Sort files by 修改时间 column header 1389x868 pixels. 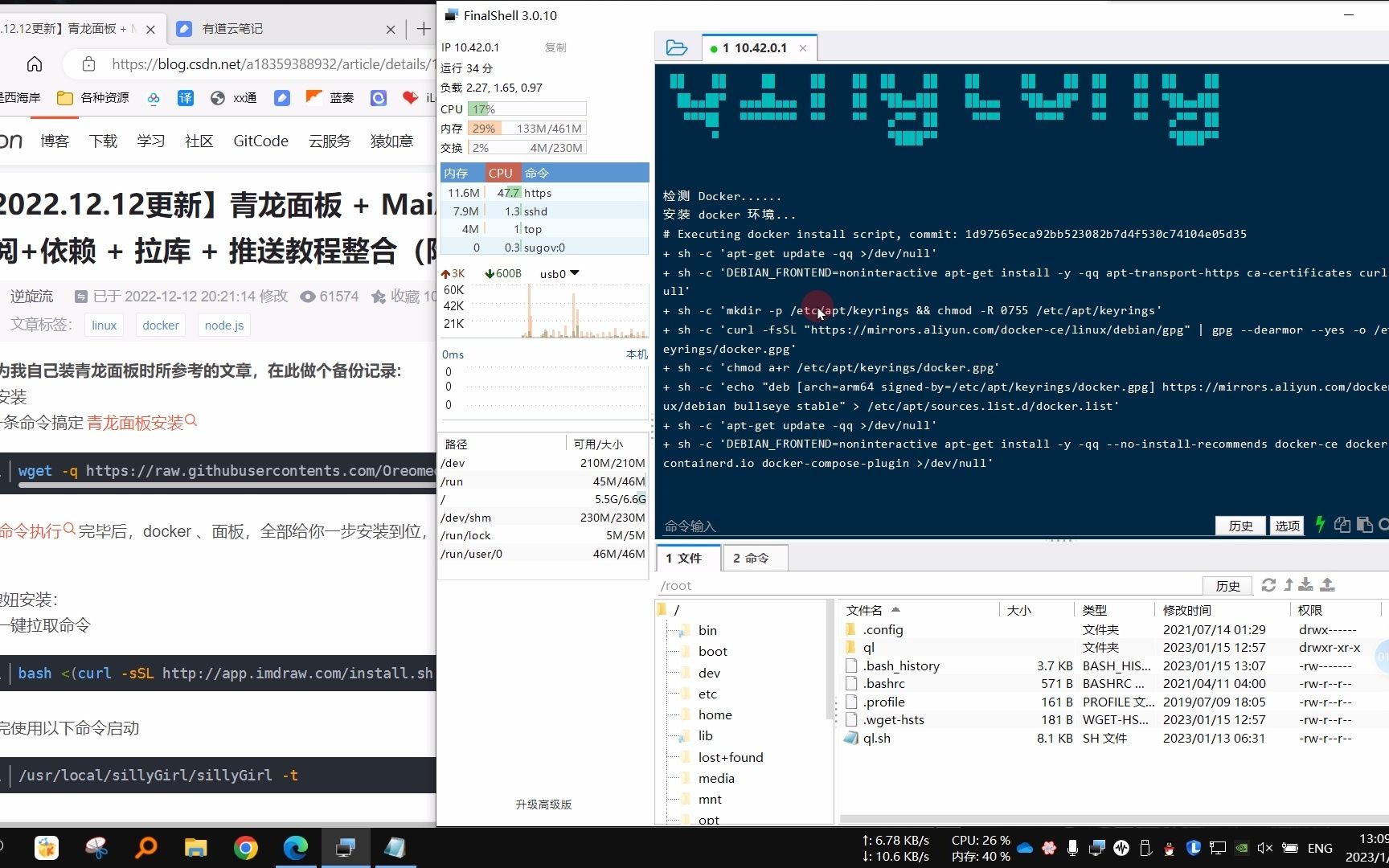coord(1222,610)
